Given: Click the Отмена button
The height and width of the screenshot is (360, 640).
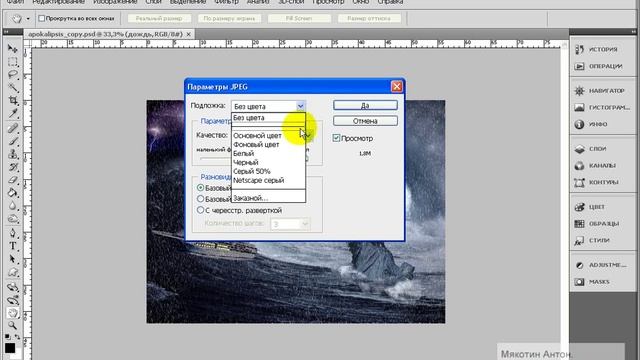Looking at the screenshot, I should (x=365, y=121).
